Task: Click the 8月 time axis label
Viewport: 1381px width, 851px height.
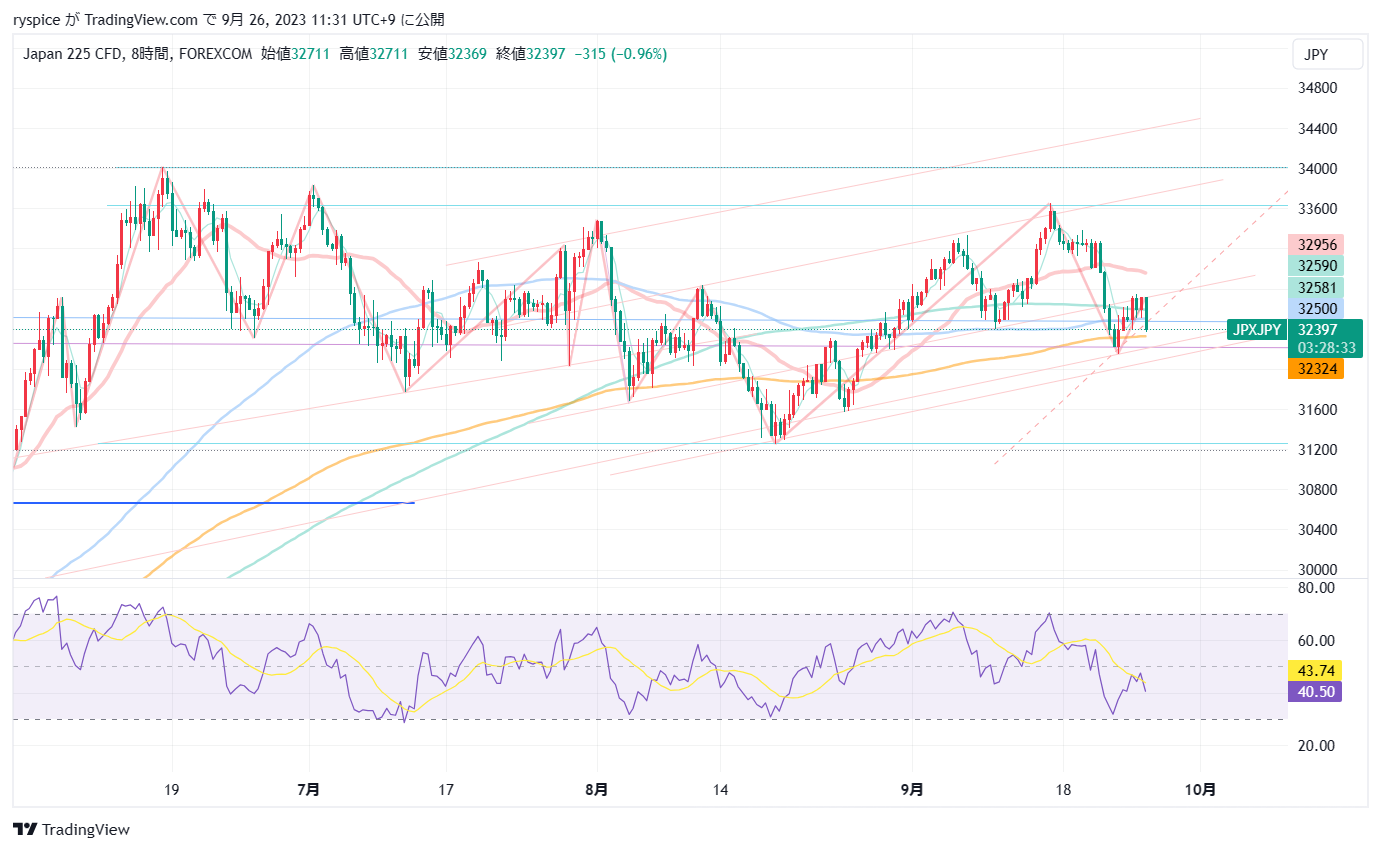Action: coord(596,790)
